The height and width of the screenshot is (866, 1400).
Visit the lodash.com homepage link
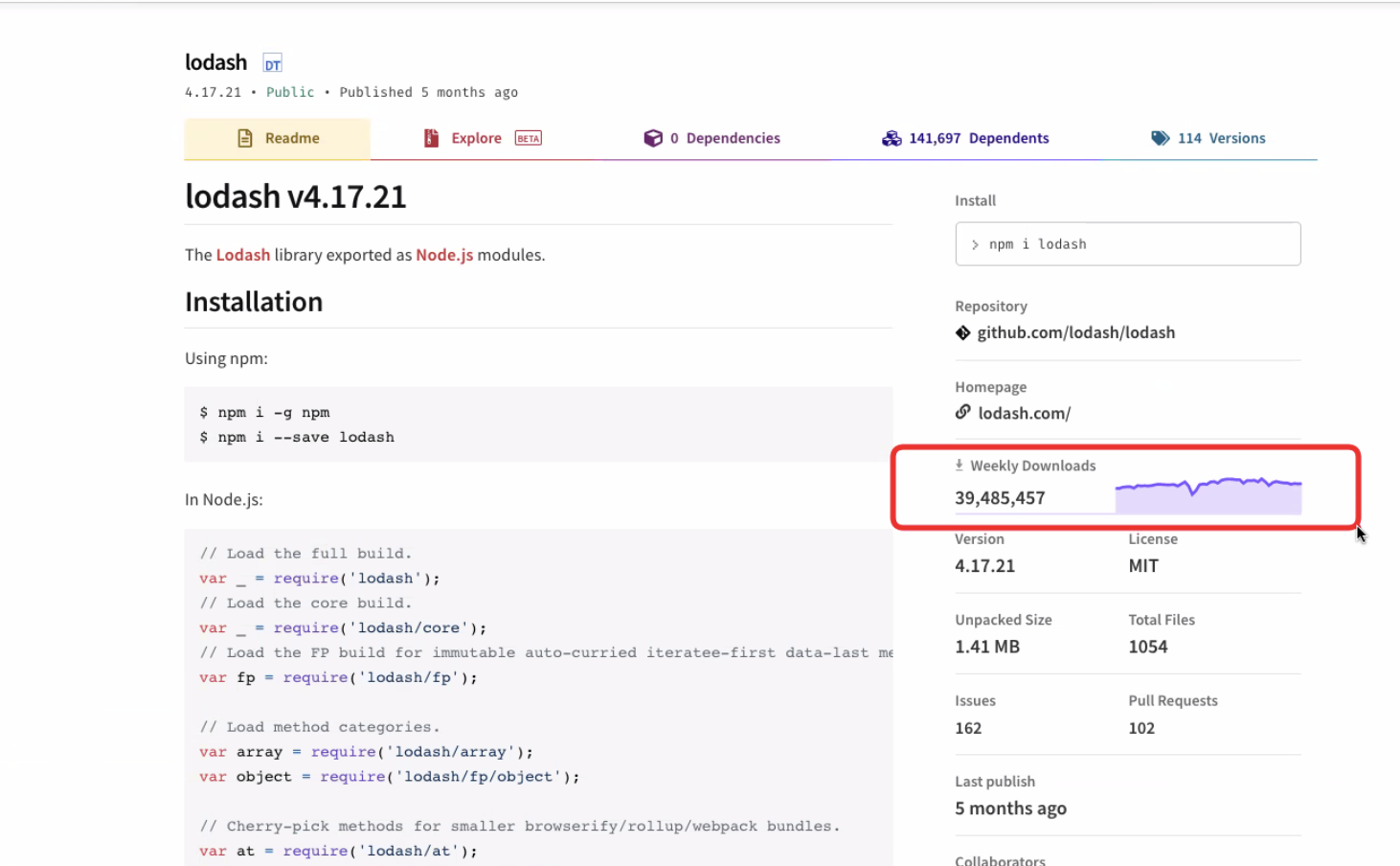pyautogui.click(x=1025, y=413)
